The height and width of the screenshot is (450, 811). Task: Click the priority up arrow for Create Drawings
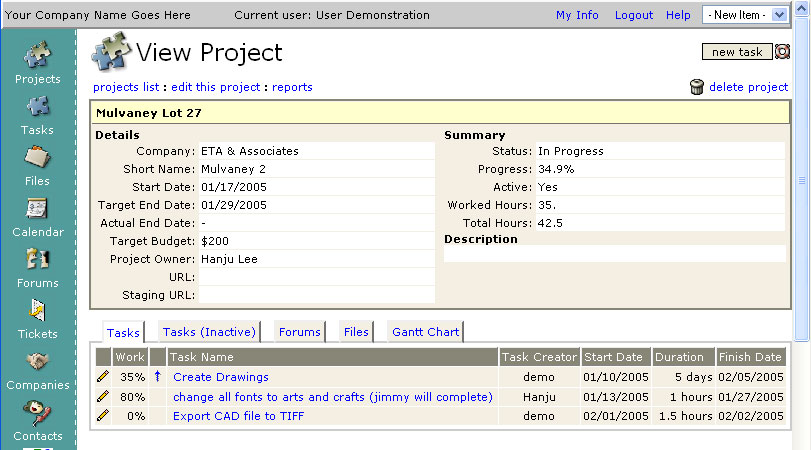pyautogui.click(x=158, y=376)
